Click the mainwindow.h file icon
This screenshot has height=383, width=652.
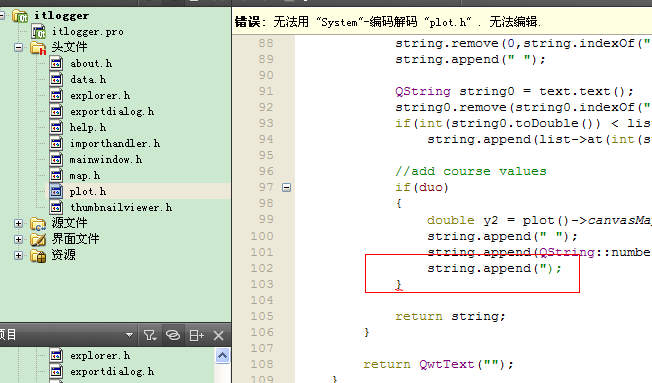coord(56,160)
